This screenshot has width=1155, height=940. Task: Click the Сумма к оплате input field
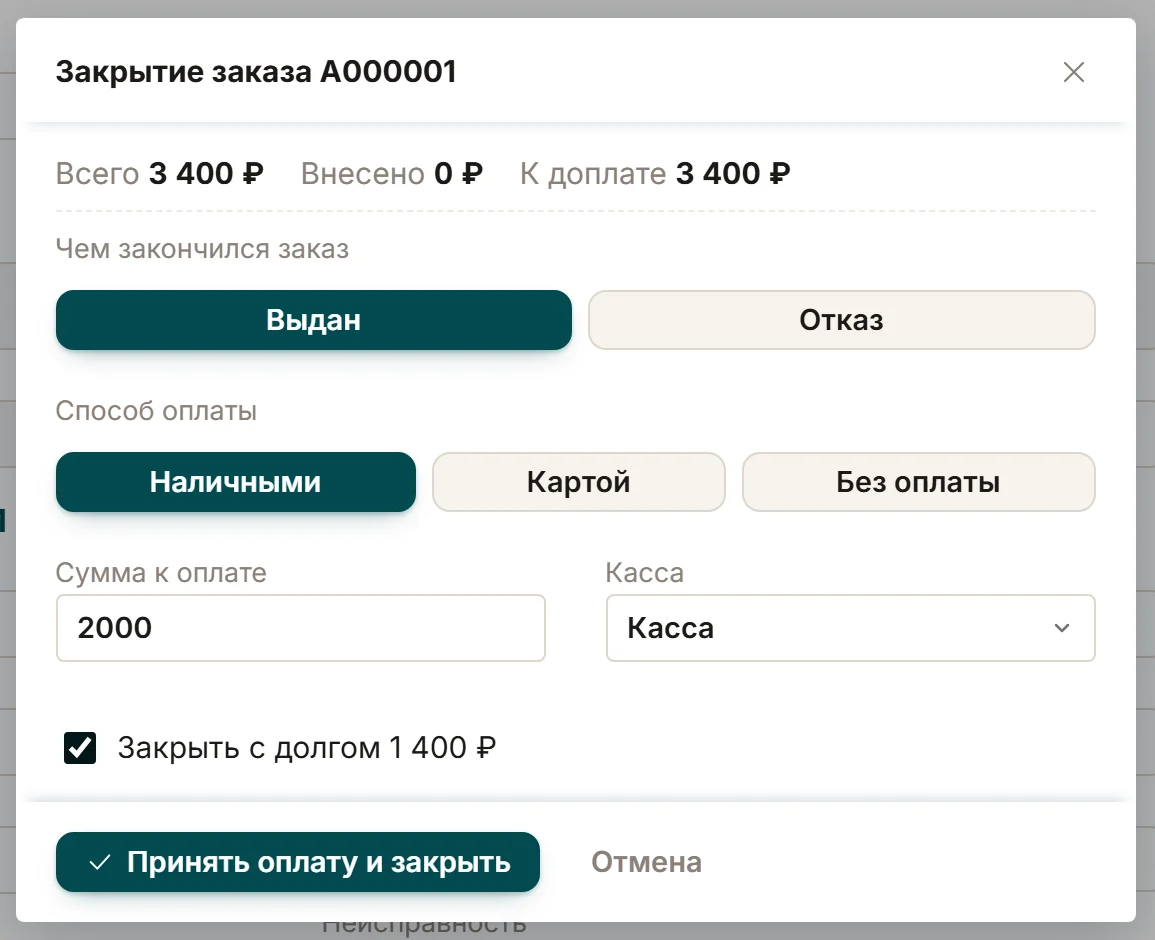[301, 628]
